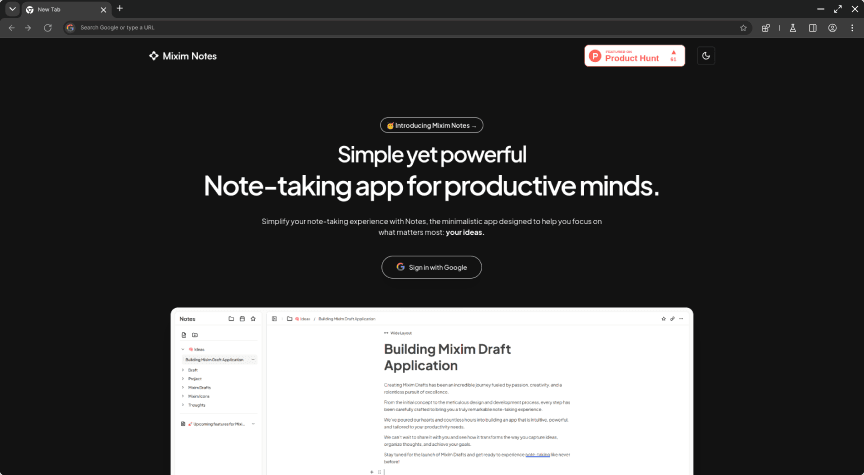Click the bold "your ideas." text
Screen dimensions: 864x475
tap(465, 233)
